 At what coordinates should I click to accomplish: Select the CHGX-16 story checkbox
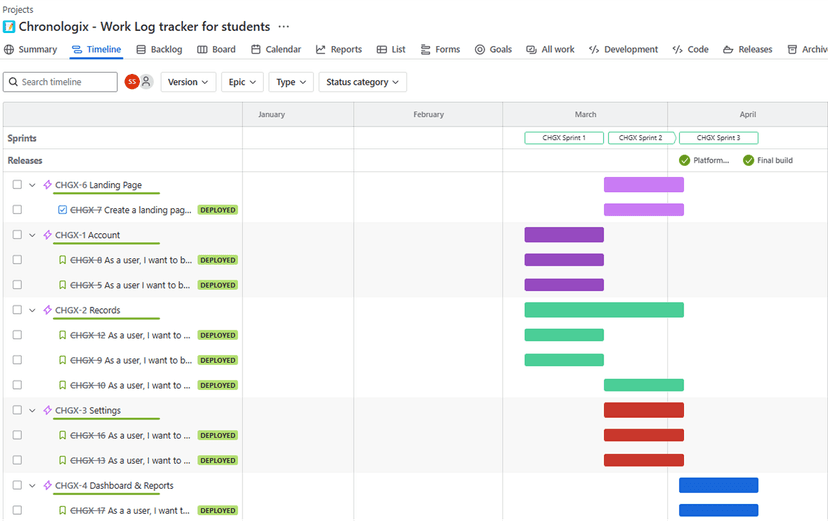[17, 435]
